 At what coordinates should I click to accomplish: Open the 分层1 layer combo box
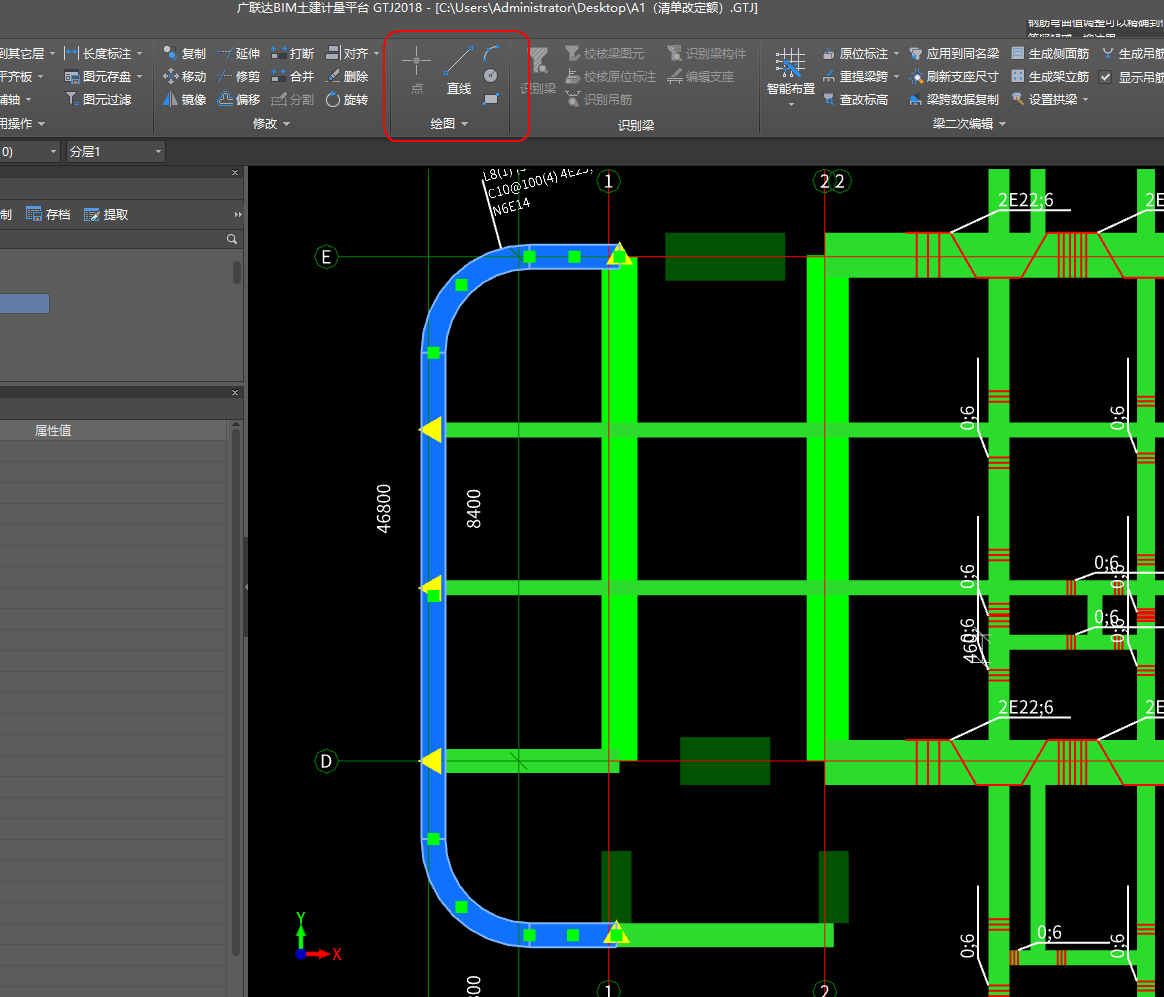(115, 151)
